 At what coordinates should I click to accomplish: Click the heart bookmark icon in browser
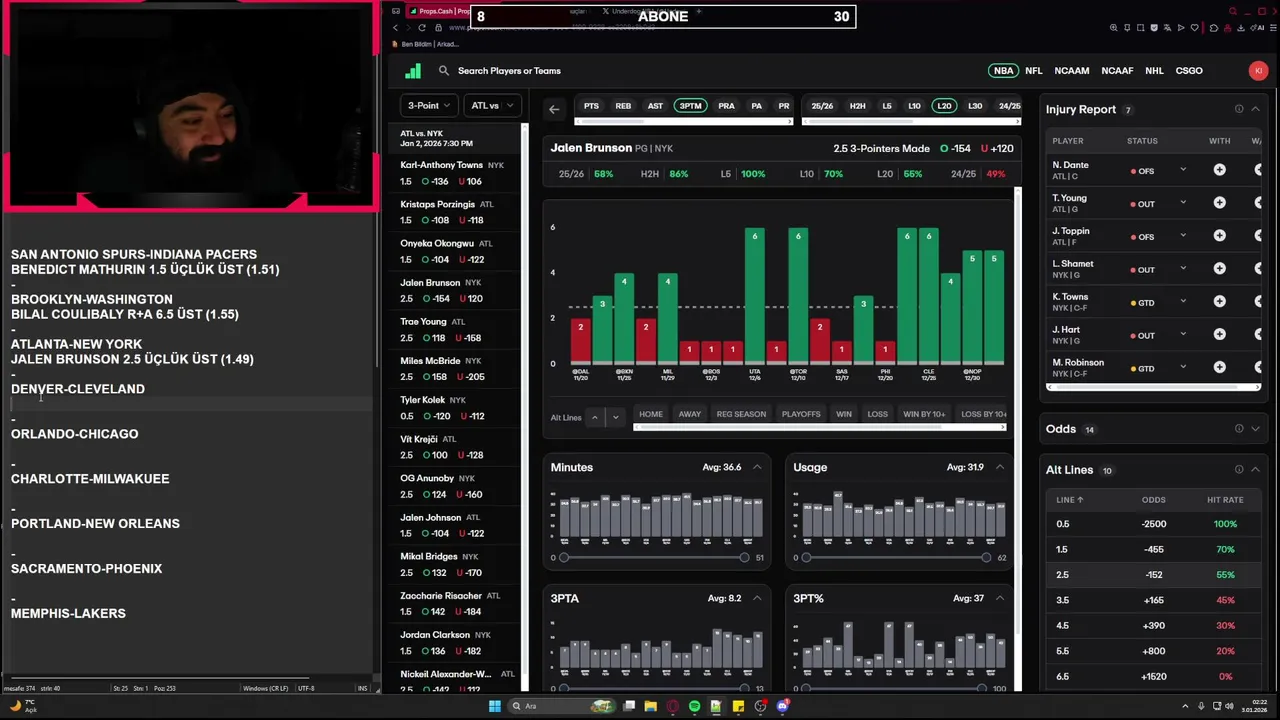(1193, 28)
